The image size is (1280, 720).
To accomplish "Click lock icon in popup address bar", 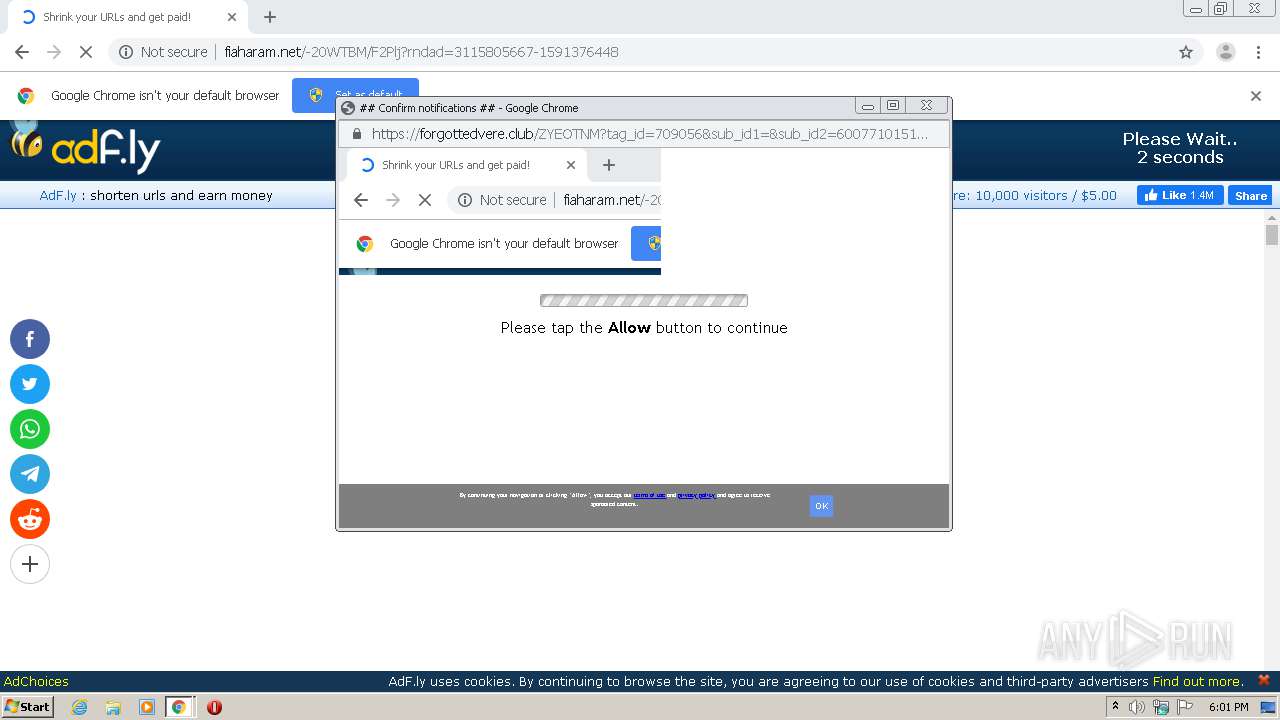I will coord(355,134).
